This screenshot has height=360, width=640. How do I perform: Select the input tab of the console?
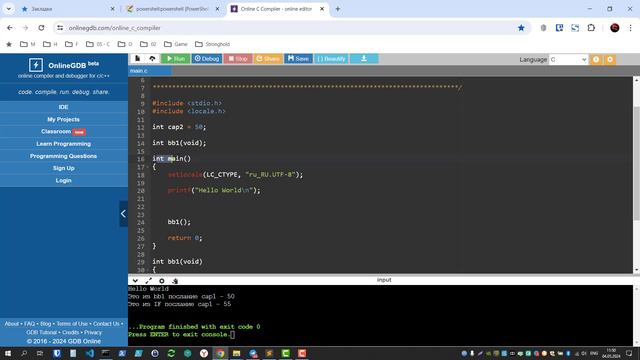[x=384, y=280]
